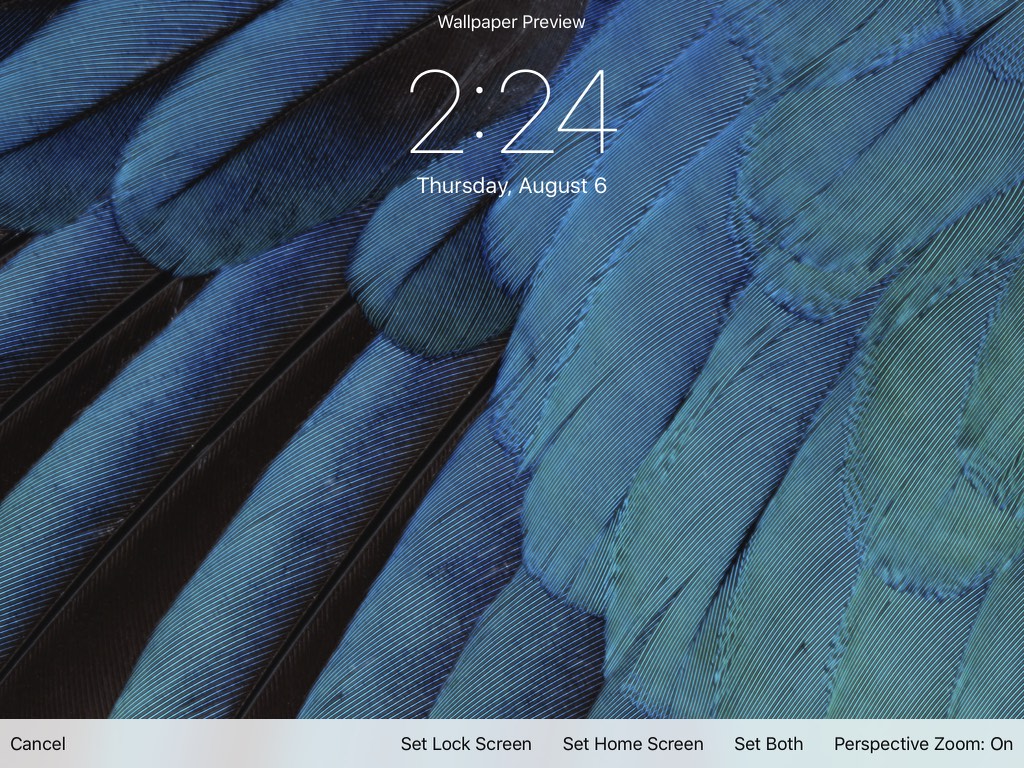Tap the minutes 24 on the clock
The width and height of the screenshot is (1024, 768).
557,112
